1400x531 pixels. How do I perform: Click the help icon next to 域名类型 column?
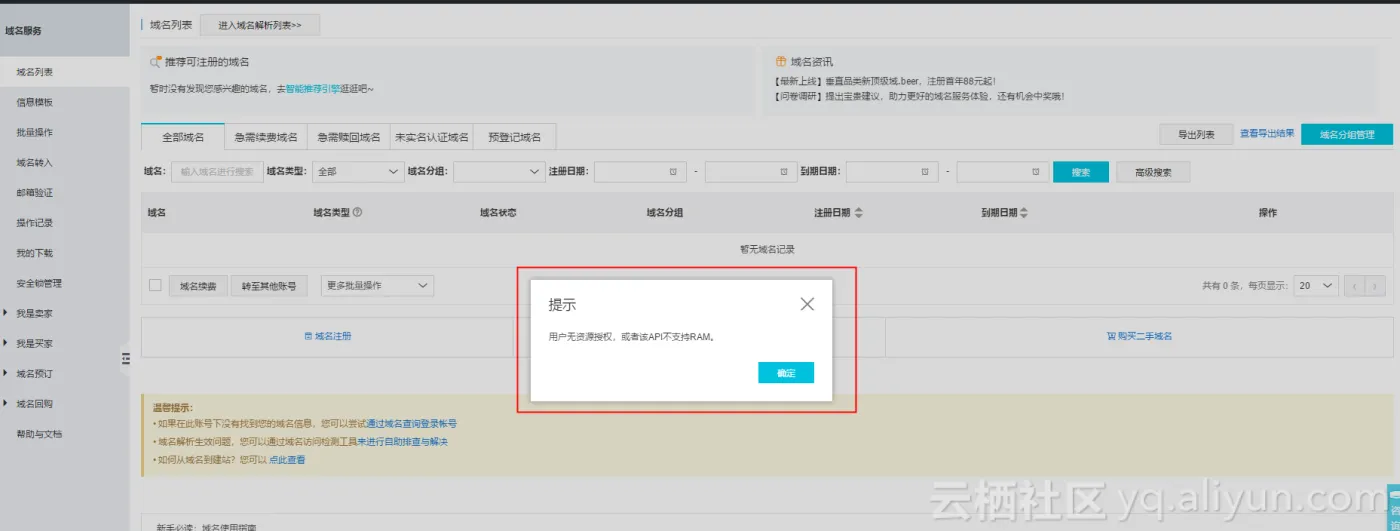[x=357, y=212]
